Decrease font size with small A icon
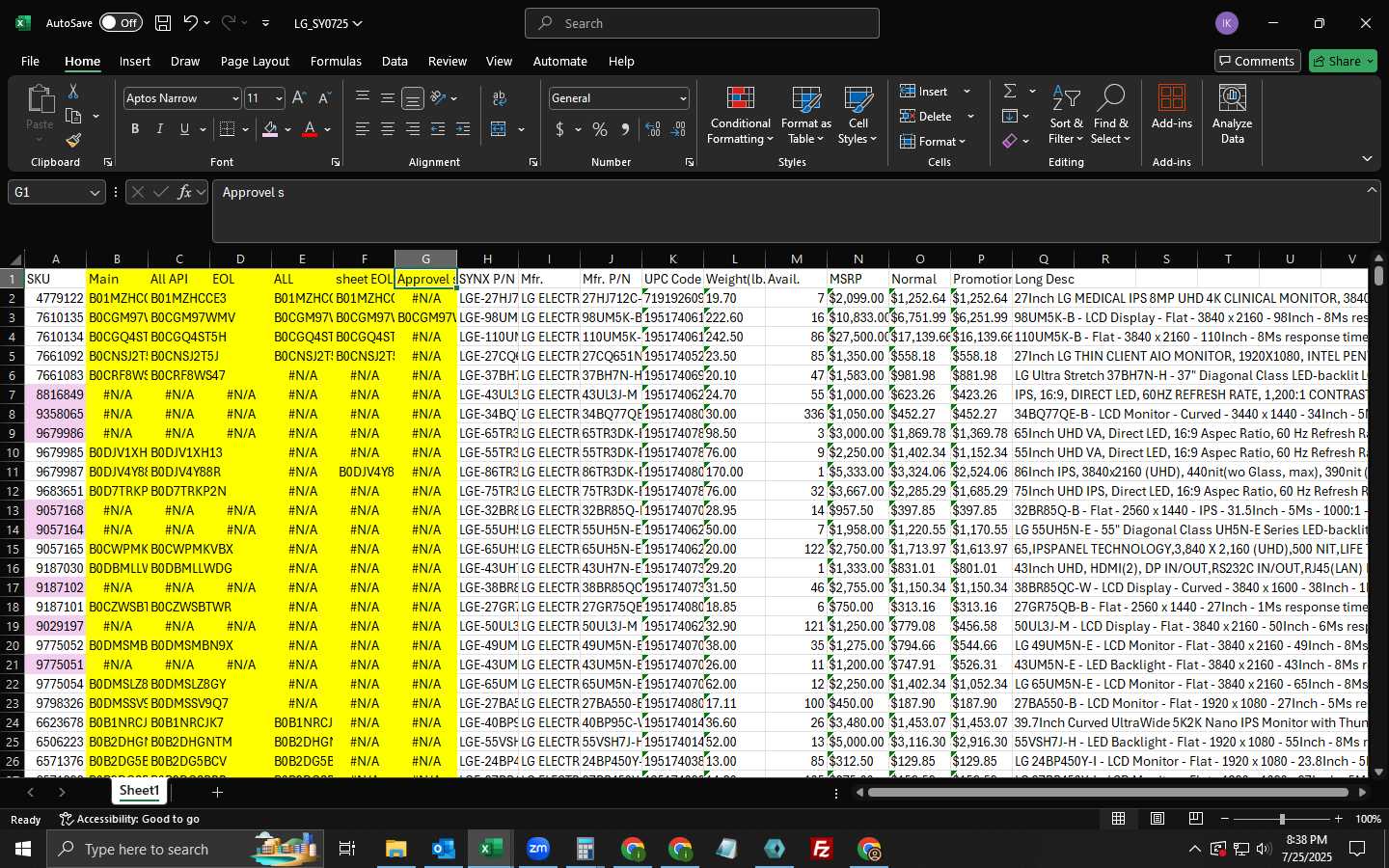The width and height of the screenshot is (1389, 868). point(324,98)
